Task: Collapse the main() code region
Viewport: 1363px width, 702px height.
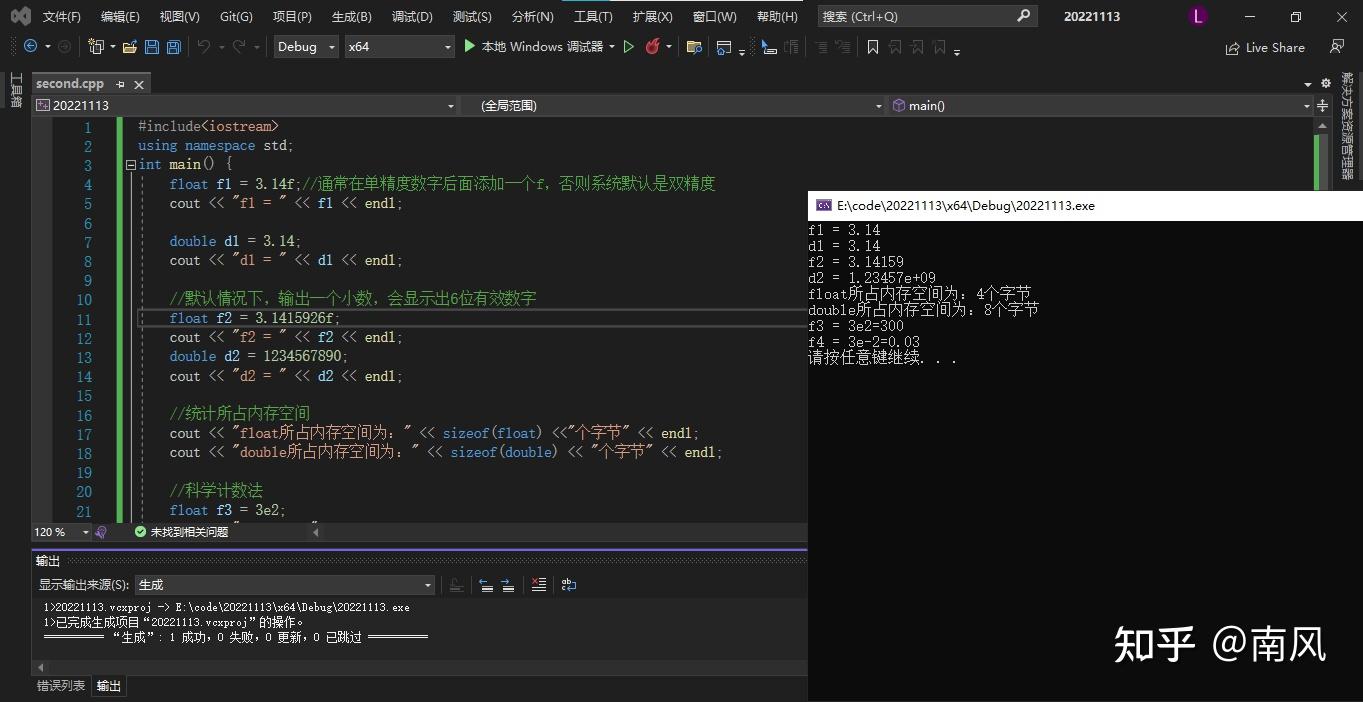Action: tap(131, 164)
